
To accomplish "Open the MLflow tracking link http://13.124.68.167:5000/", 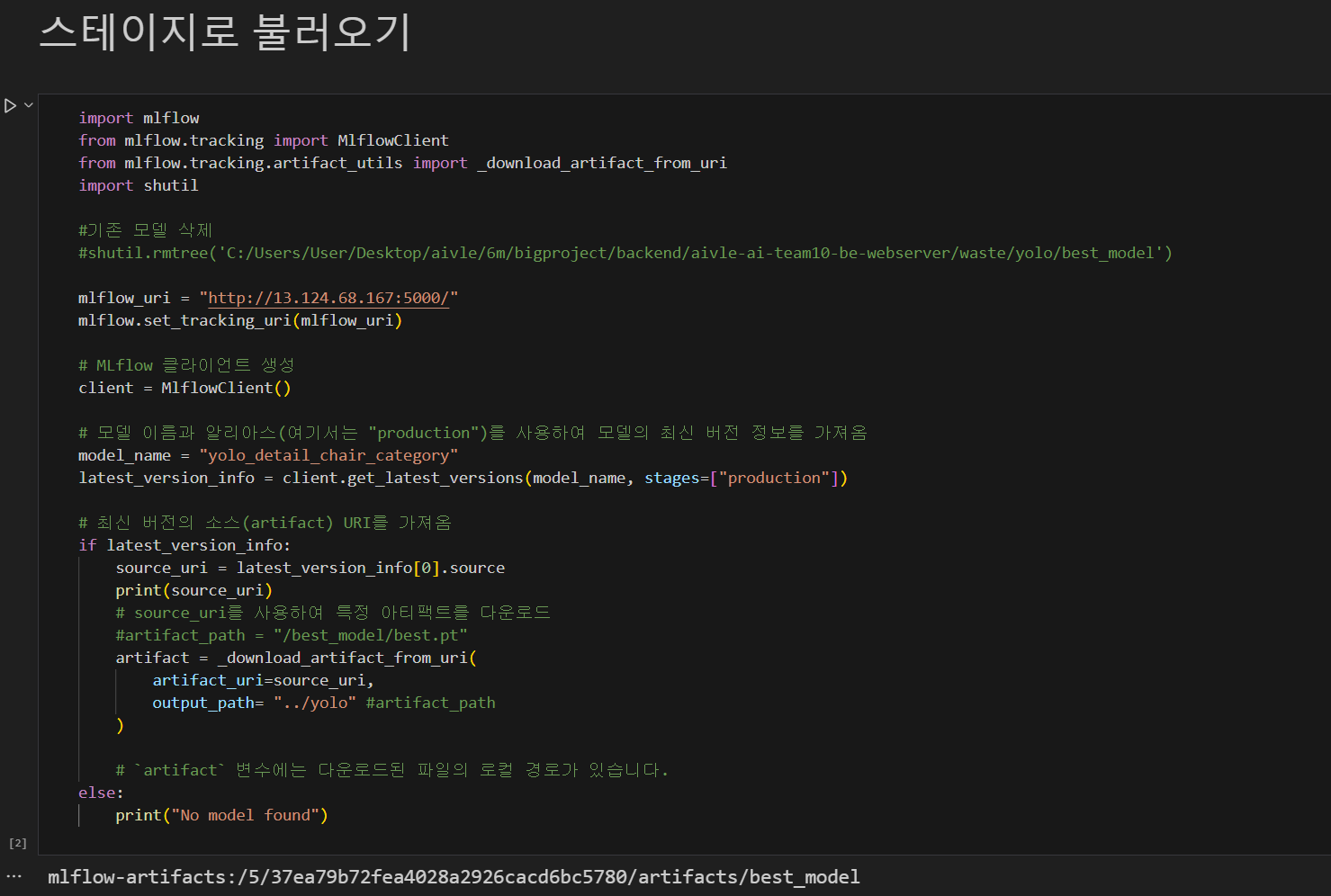I will pos(329,297).
